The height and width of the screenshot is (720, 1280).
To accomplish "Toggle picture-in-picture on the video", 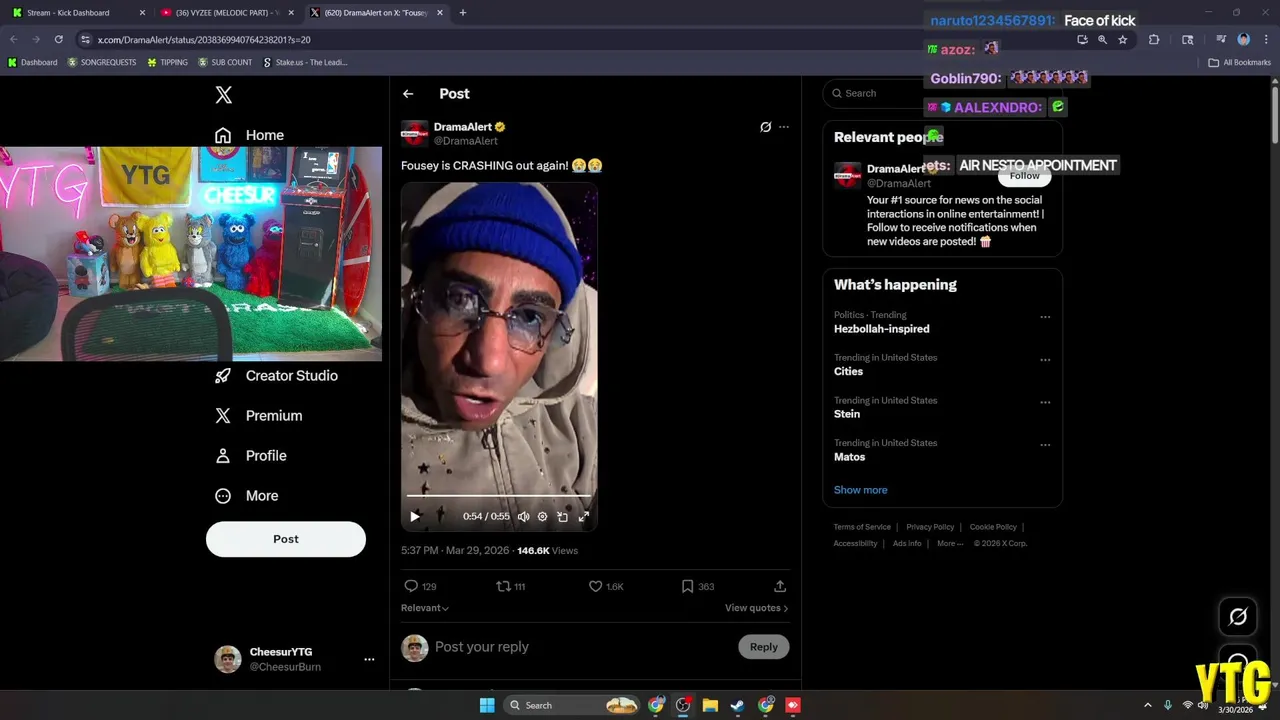I will click(x=563, y=517).
